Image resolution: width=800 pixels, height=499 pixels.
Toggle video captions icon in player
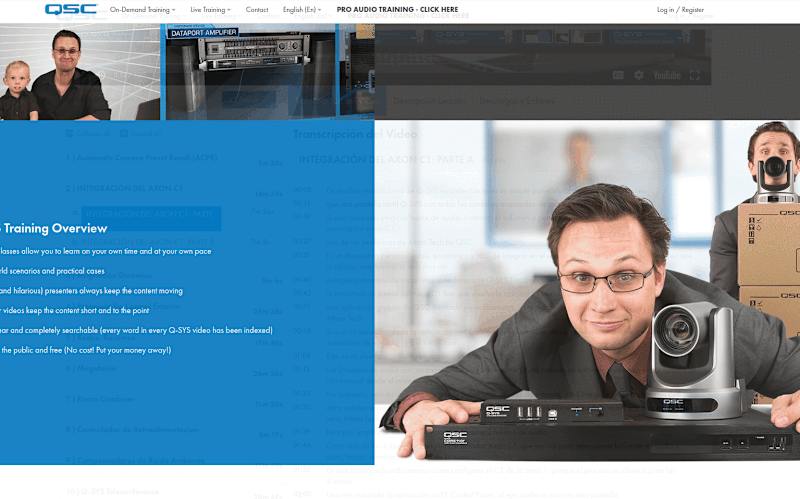coord(618,76)
